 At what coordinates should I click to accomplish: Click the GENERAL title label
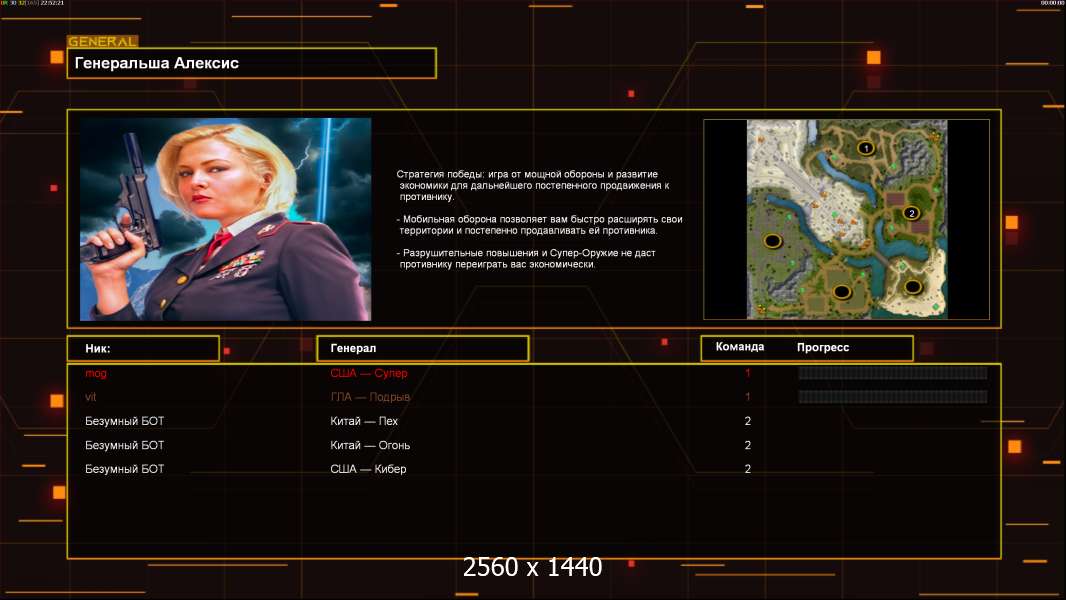coord(103,41)
